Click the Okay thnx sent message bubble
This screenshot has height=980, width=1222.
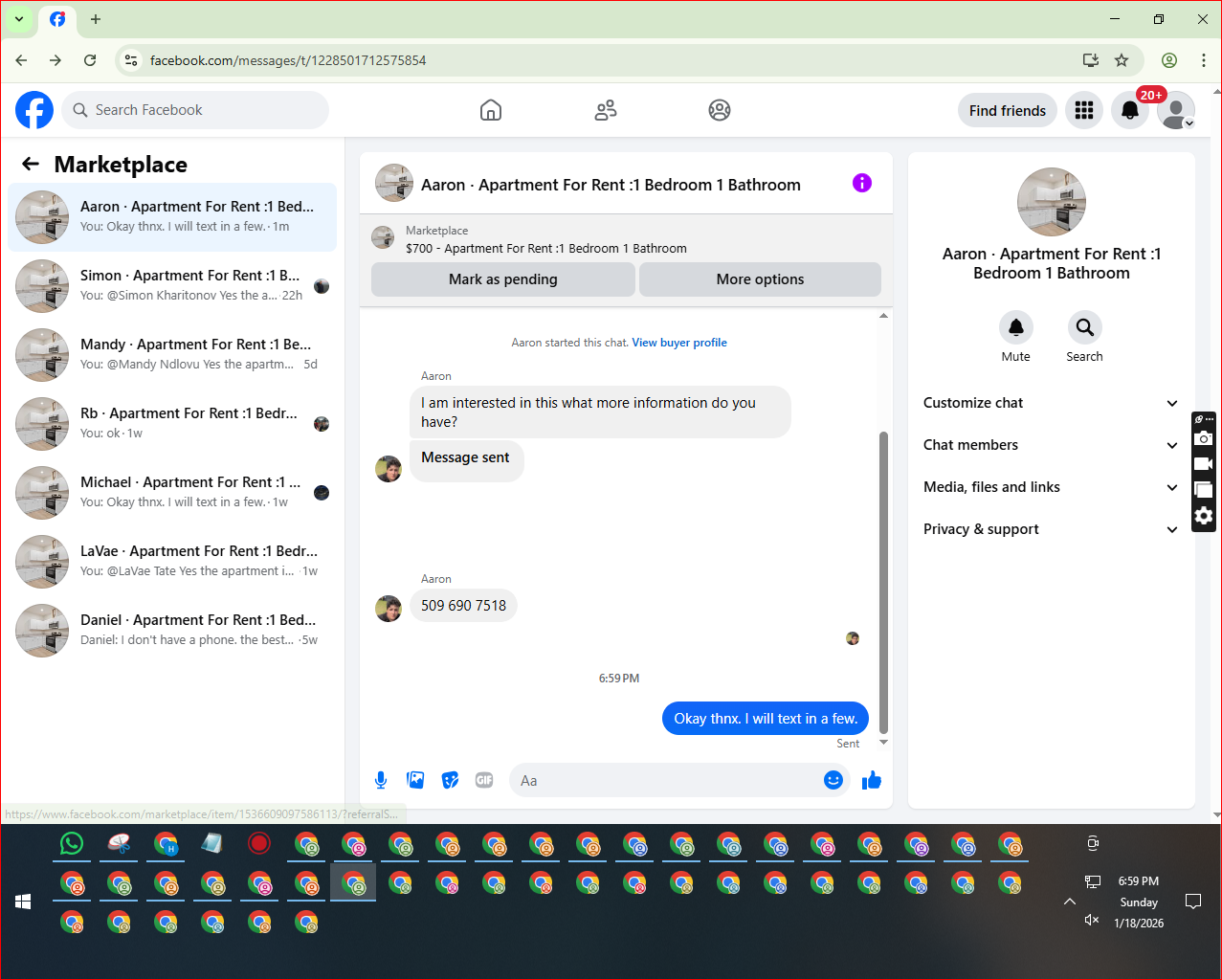point(766,719)
